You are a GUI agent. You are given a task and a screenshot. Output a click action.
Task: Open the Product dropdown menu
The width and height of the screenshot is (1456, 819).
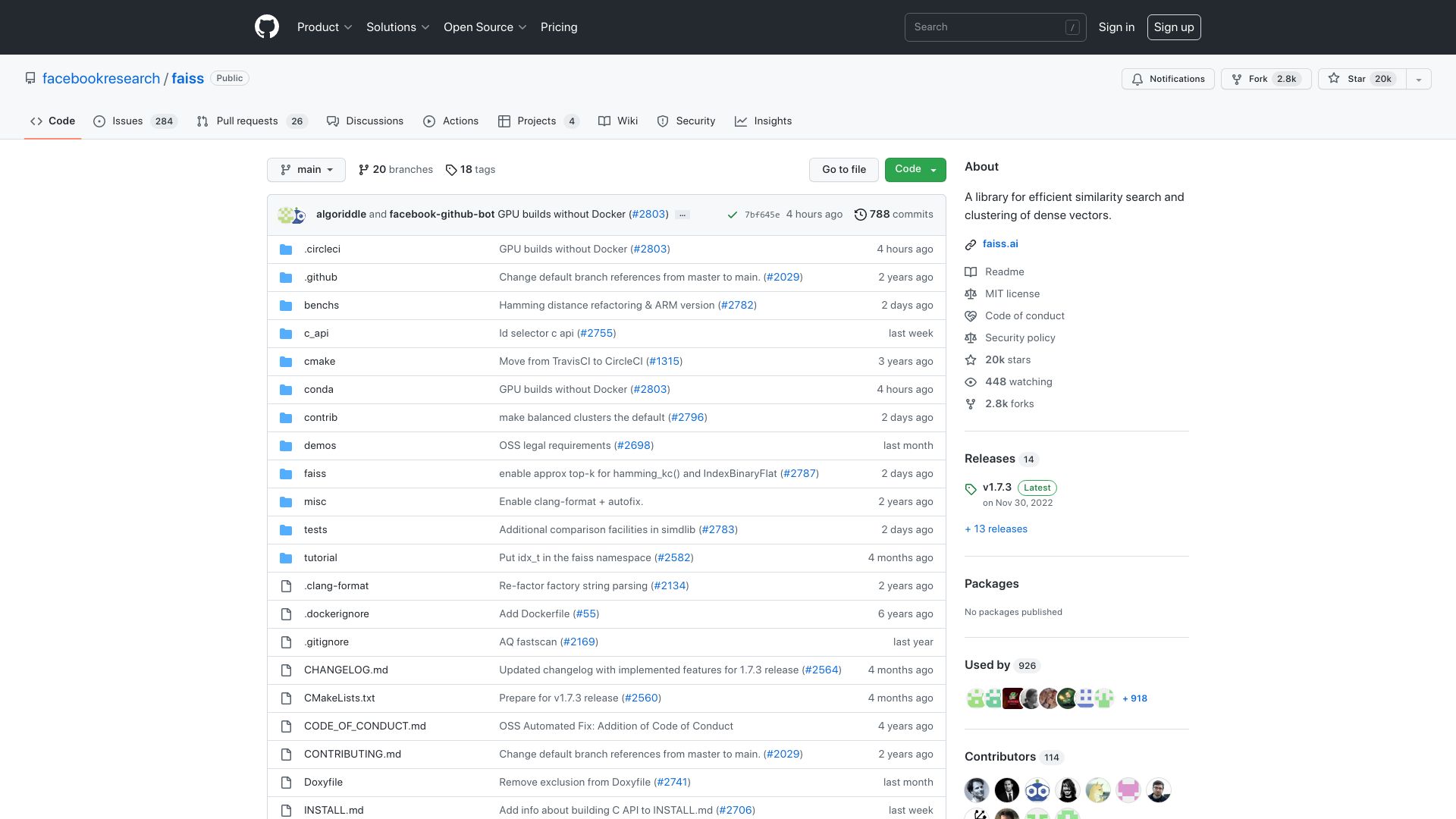click(325, 27)
